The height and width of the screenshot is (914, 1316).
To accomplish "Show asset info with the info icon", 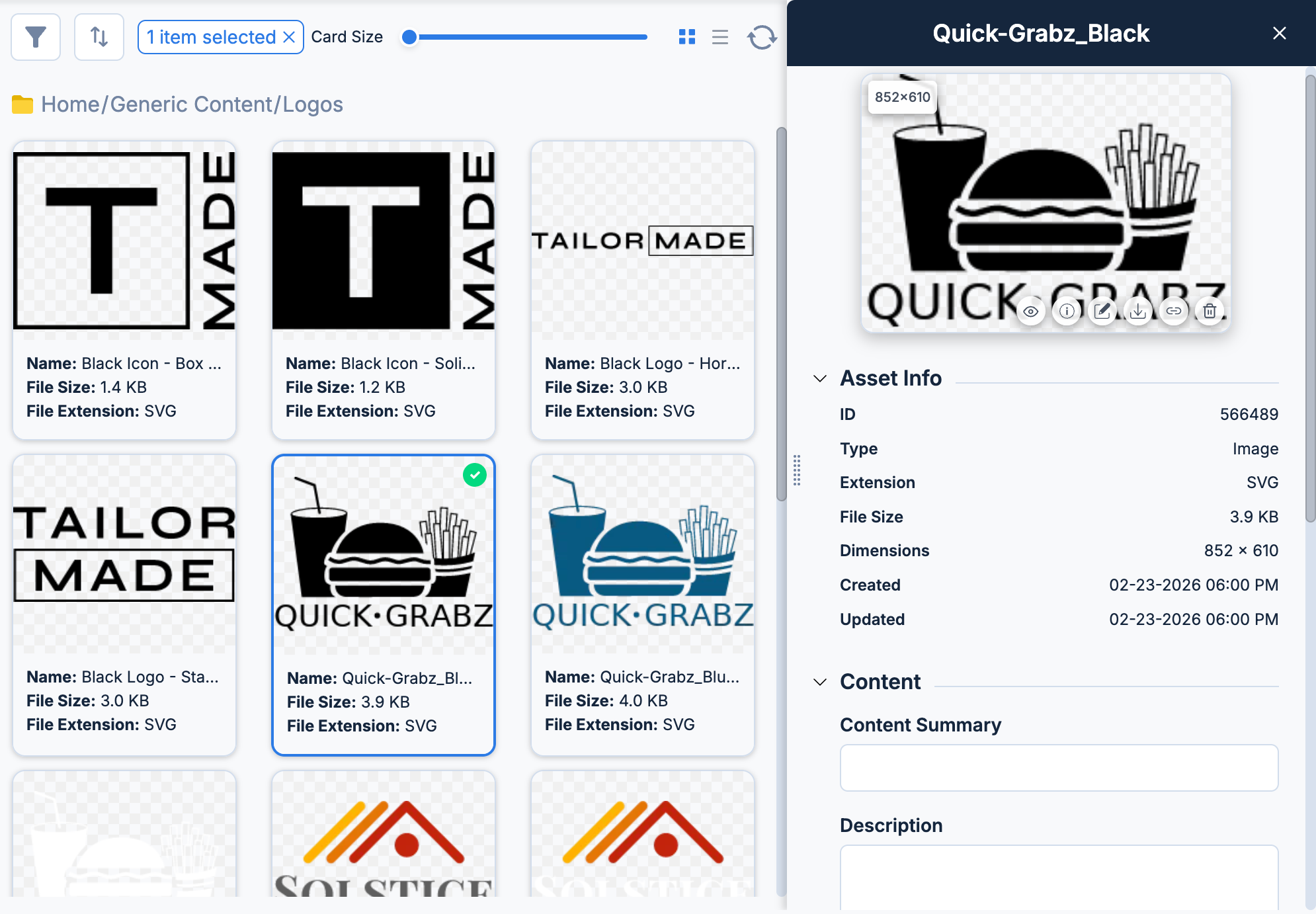I will (x=1067, y=311).
